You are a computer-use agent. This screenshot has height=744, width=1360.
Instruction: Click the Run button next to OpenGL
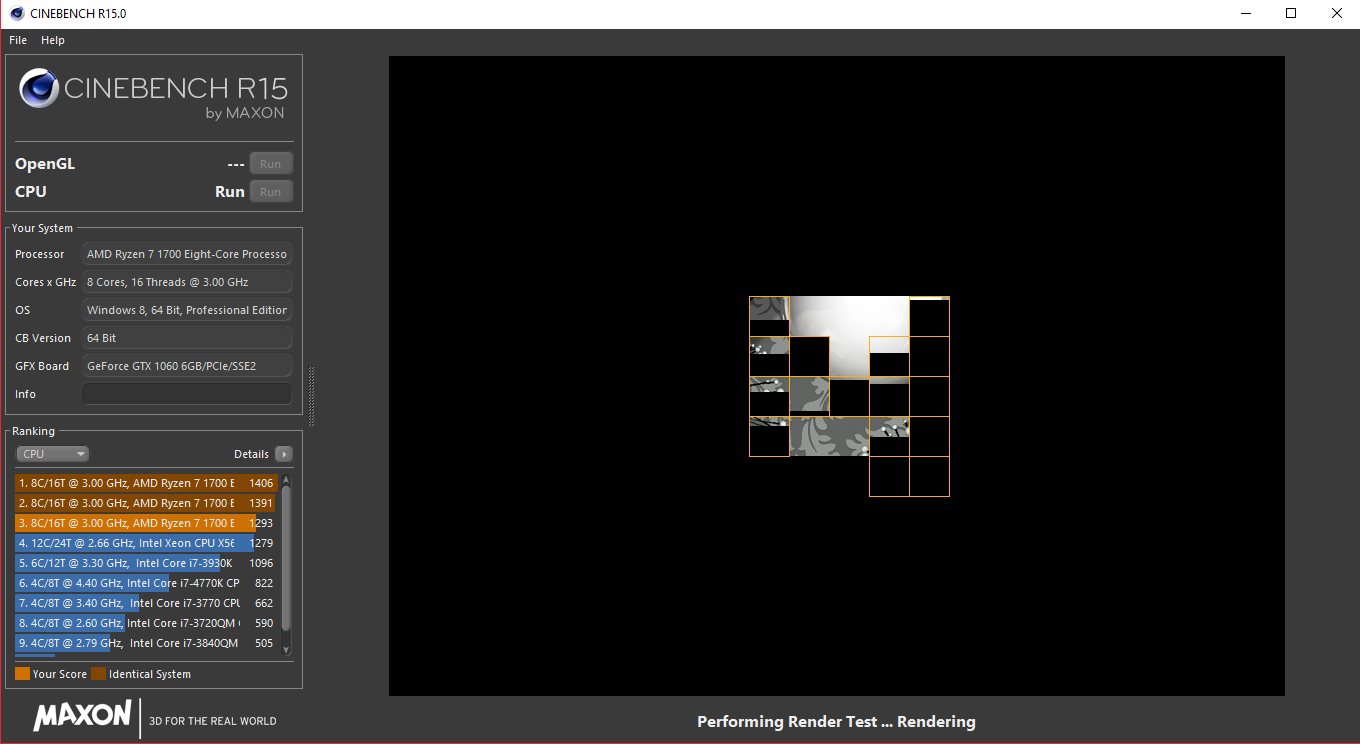click(x=271, y=164)
